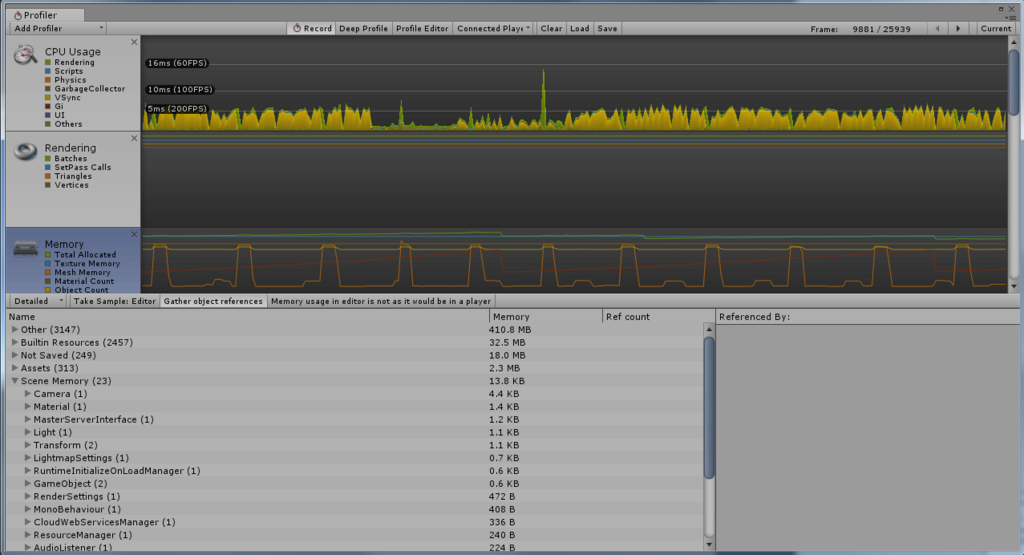This screenshot has width=1024, height=555.
Task: Select the Profiler window tab
Action: click(45, 15)
